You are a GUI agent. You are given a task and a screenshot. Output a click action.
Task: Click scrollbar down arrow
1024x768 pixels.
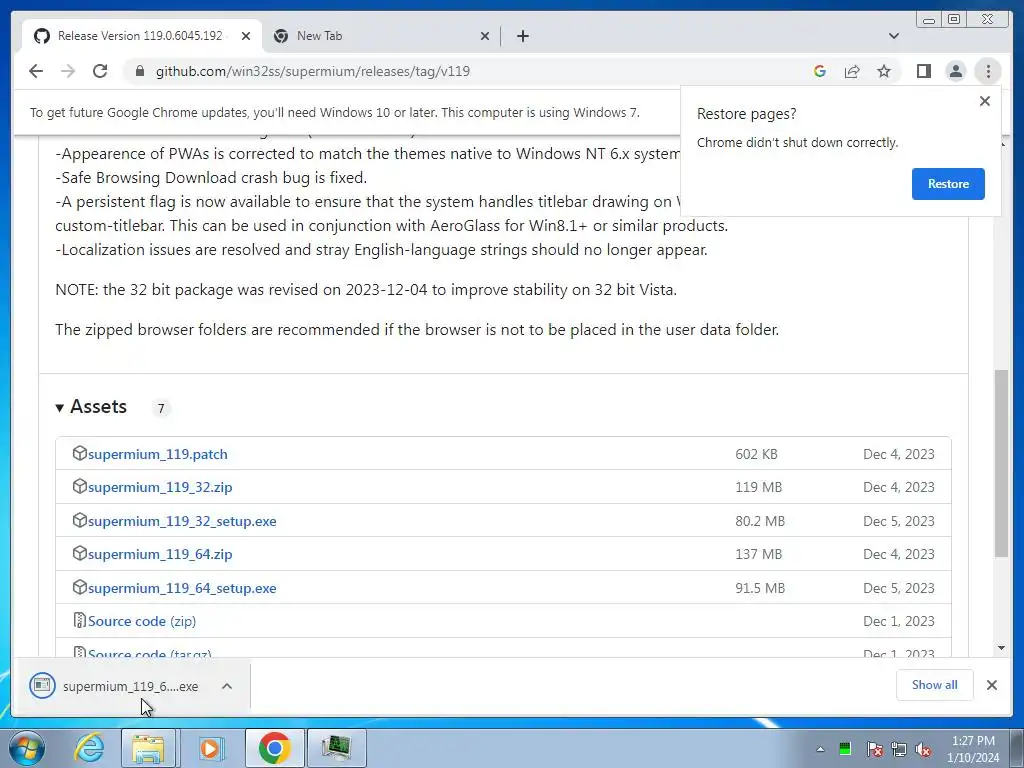tap(1001, 648)
